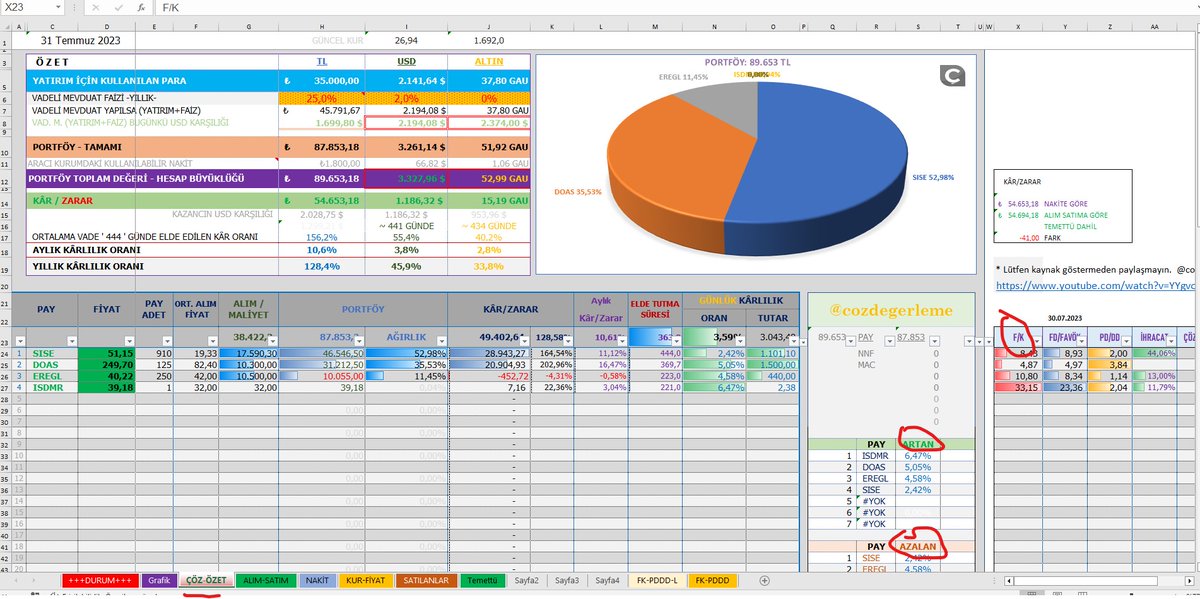Viewport: 1200px width, 599px height.
Task: Open the SATILANLAR sheet tab
Action: (x=427, y=579)
